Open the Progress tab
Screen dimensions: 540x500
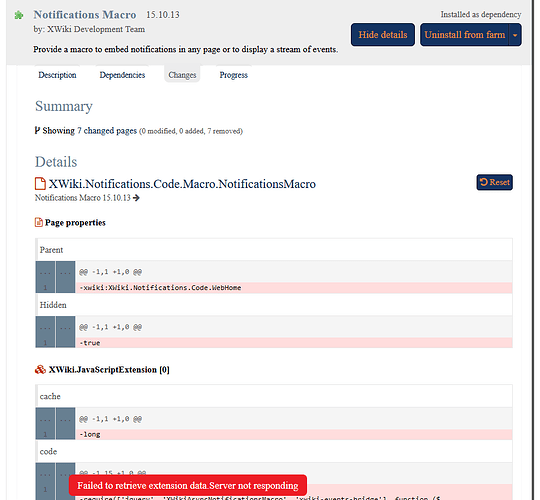coord(233,75)
